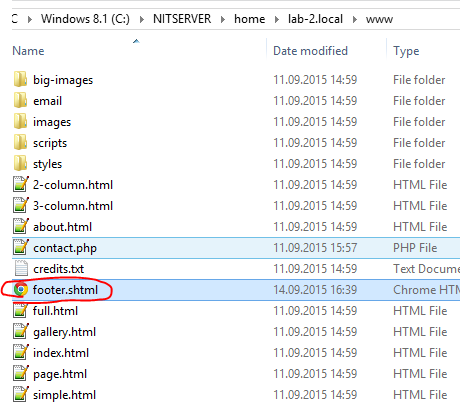This screenshot has width=460, height=407.
Task: Select the styles folder name
Action: pos(47,164)
